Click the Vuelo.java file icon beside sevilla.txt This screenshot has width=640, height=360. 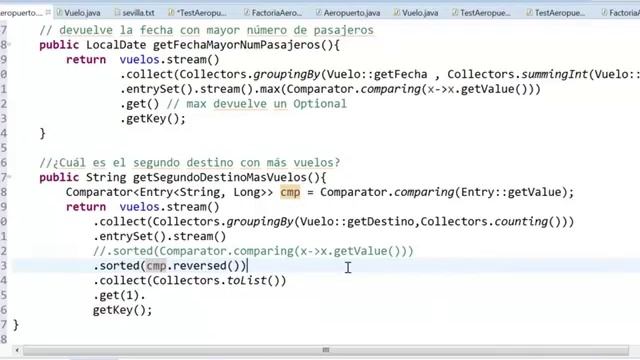(x=60, y=13)
